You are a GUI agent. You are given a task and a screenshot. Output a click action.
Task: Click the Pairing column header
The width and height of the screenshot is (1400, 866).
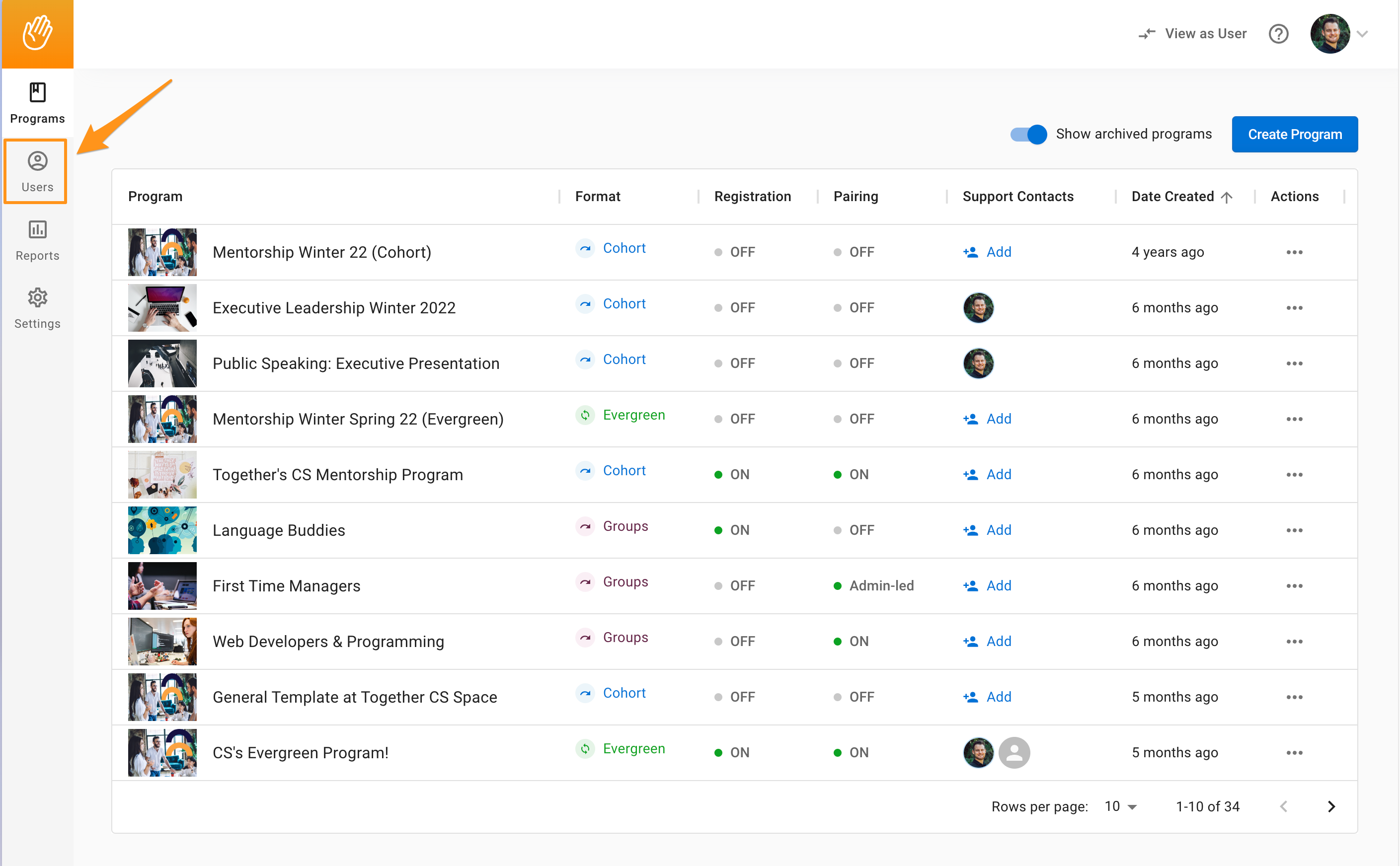855,197
